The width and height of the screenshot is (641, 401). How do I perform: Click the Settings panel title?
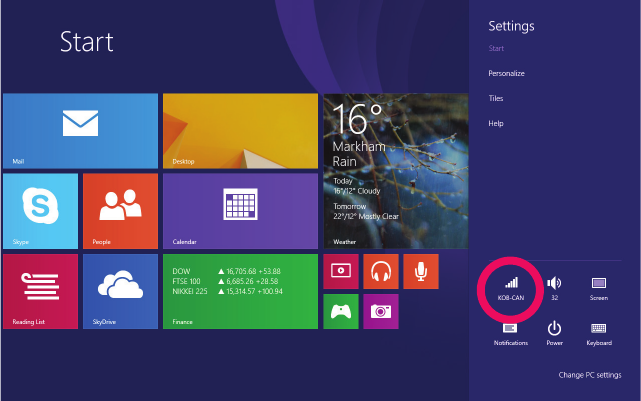[511, 26]
